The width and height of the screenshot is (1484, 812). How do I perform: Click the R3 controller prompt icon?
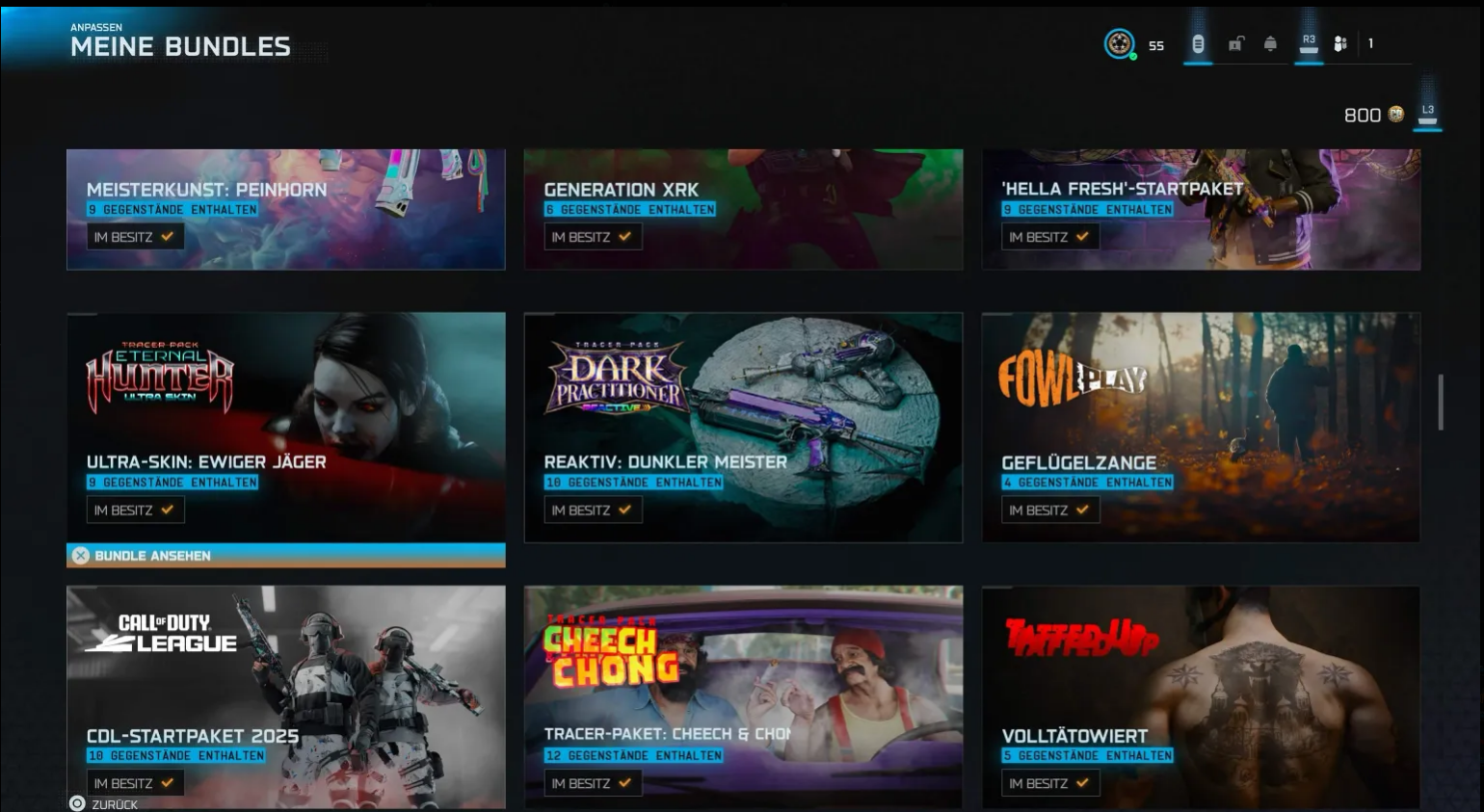point(1309,43)
